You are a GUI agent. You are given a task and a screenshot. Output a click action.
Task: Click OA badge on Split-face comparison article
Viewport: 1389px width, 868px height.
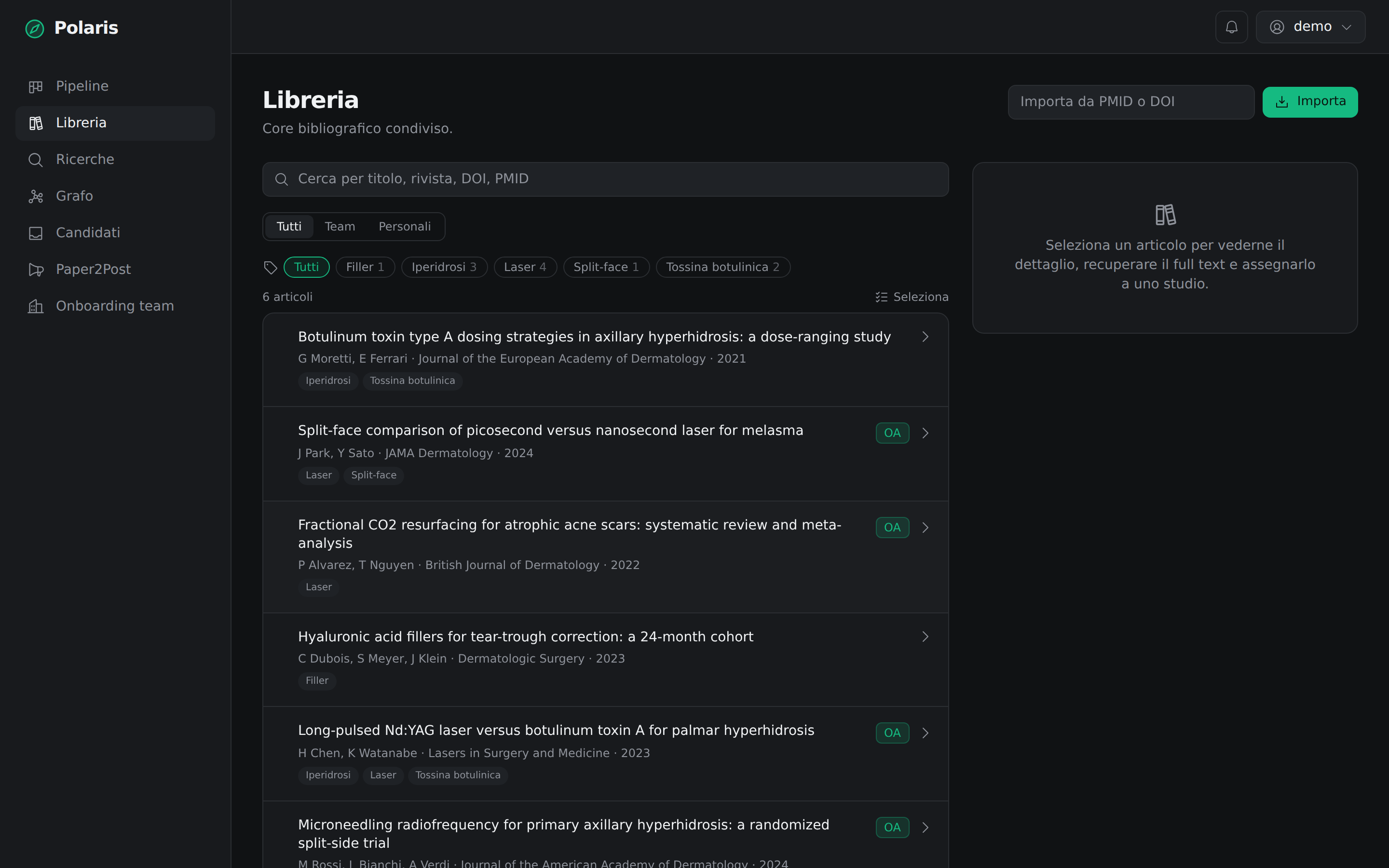(x=892, y=433)
